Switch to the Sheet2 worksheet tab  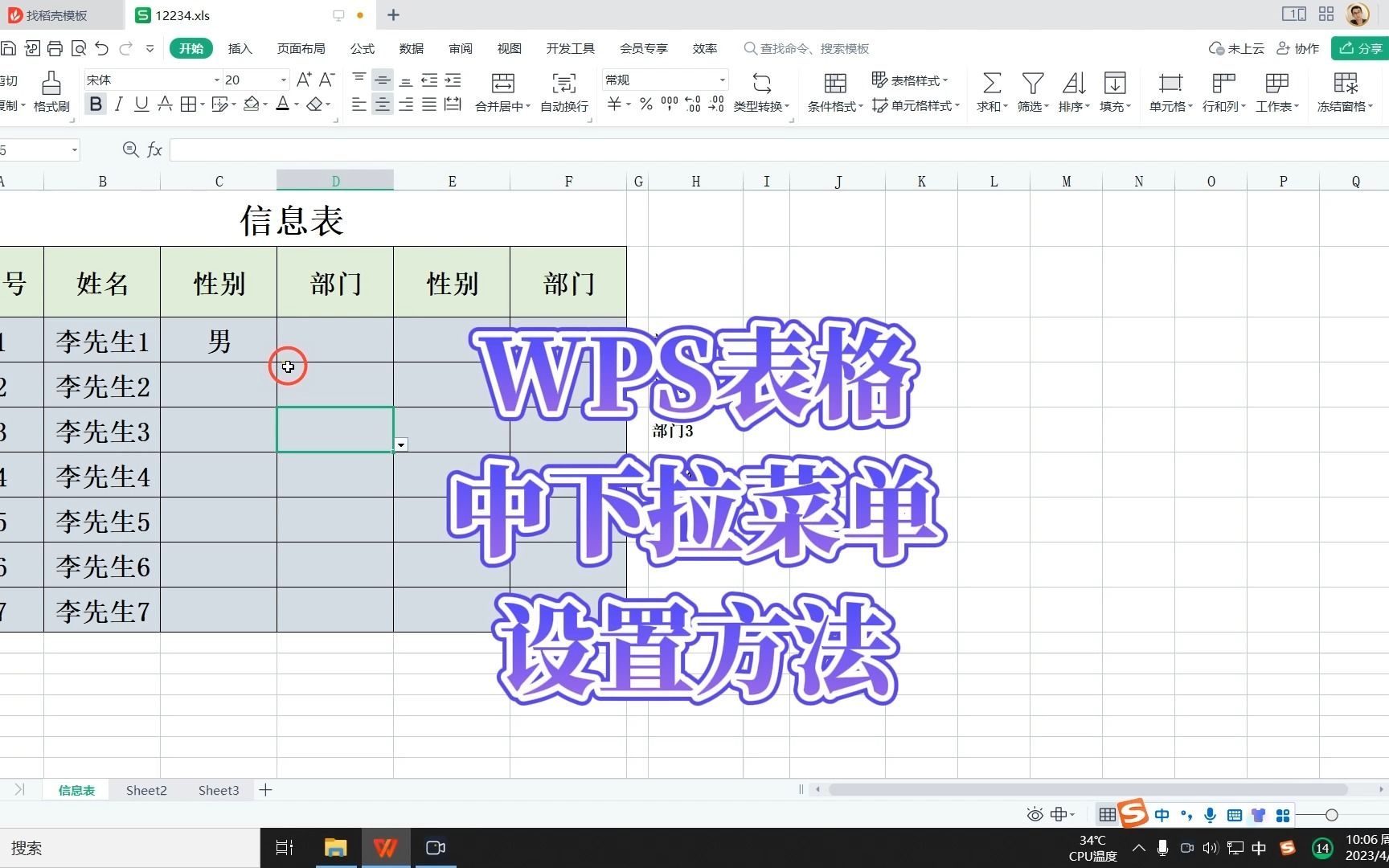[x=146, y=790]
